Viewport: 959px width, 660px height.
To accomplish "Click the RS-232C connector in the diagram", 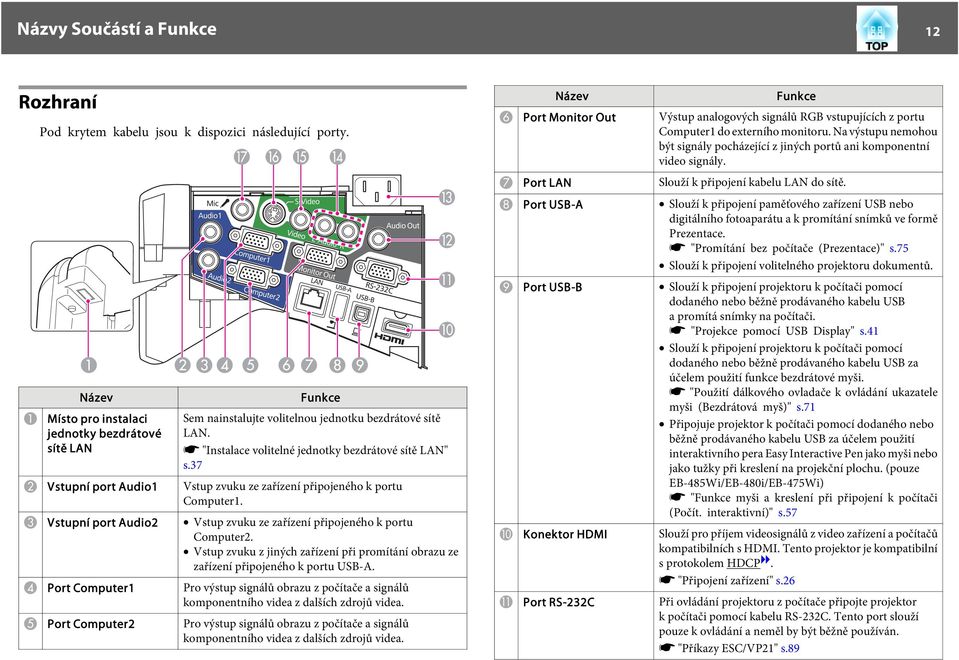I will point(382,272).
